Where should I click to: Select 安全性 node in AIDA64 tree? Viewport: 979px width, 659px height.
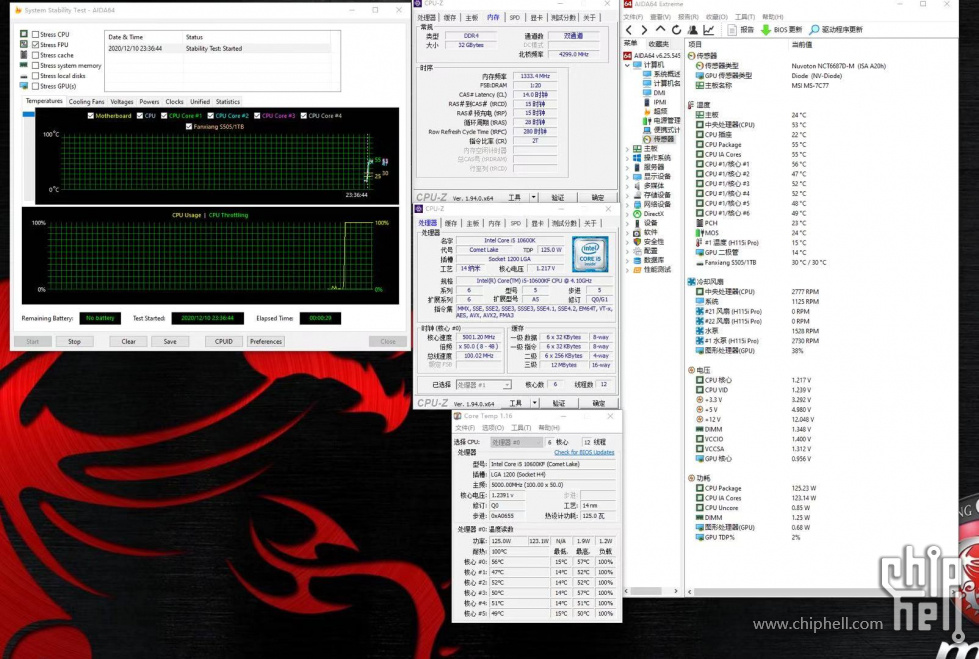(x=649, y=242)
